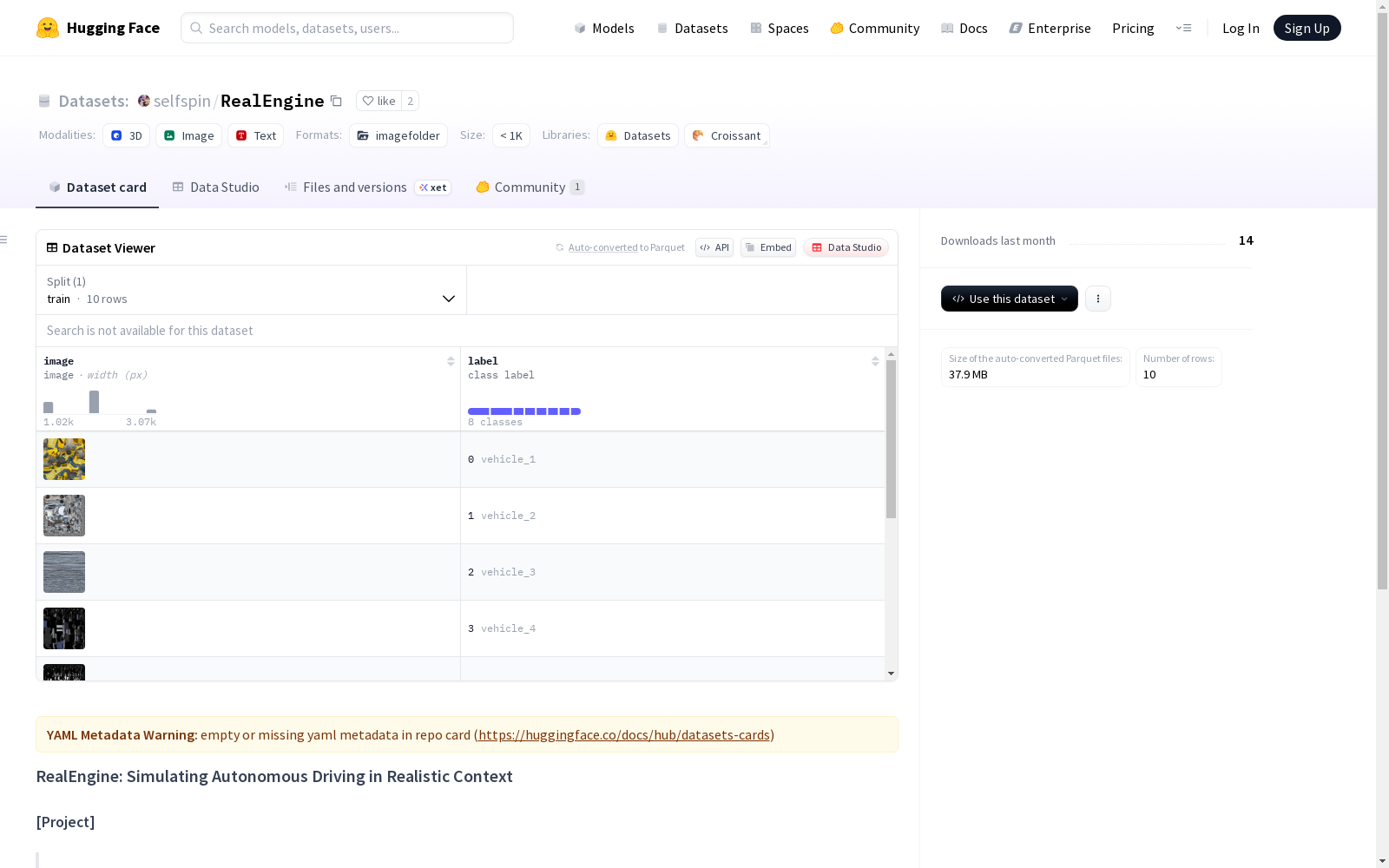1389x868 pixels.
Task: Click the search field search icon
Action: (197, 28)
